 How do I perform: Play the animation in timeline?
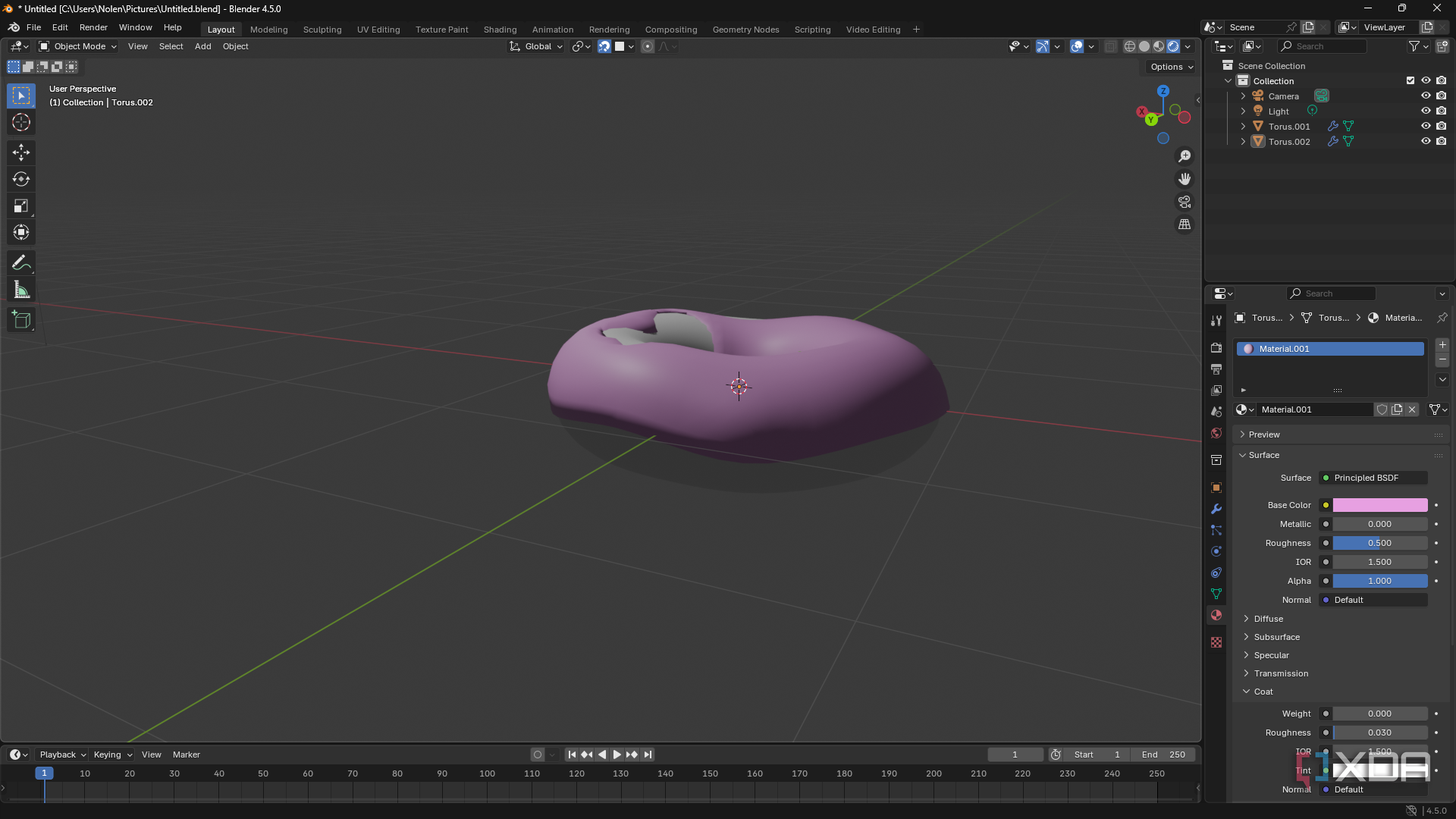point(617,755)
